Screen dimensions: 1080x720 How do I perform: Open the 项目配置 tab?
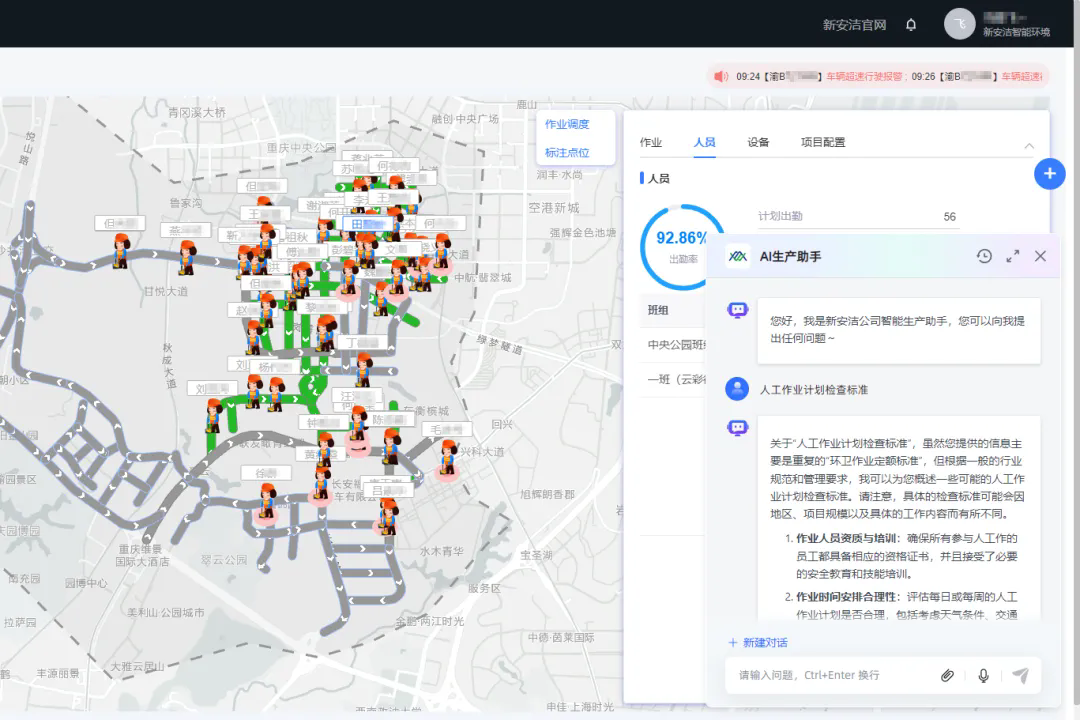click(x=822, y=142)
